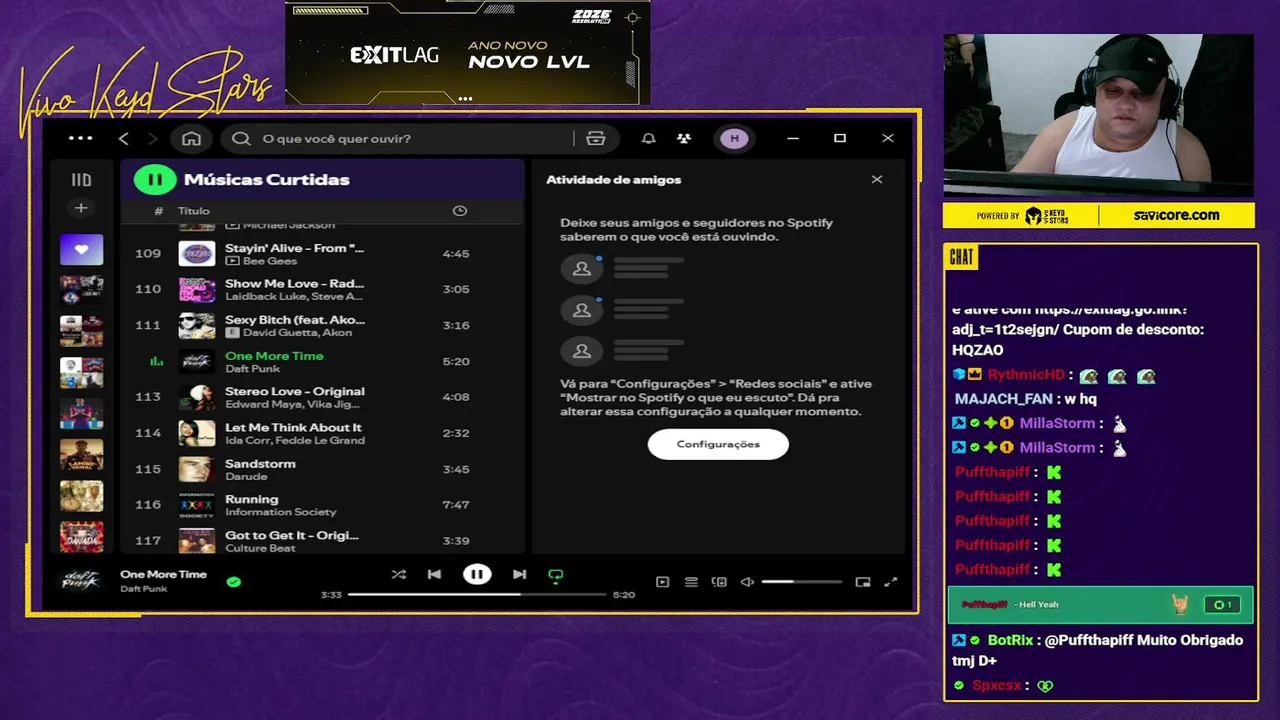1280x720 pixels.
Task: Open the Bee Gees artist link
Action: pos(270,261)
